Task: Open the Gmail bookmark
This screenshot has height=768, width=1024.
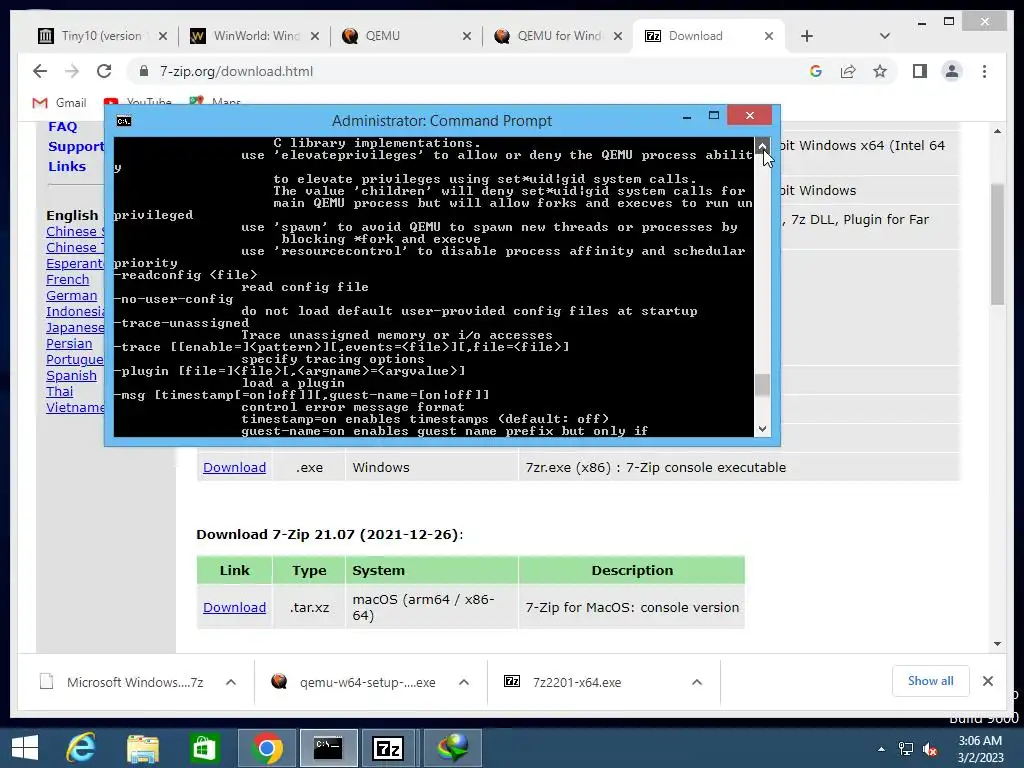Action: (59, 103)
